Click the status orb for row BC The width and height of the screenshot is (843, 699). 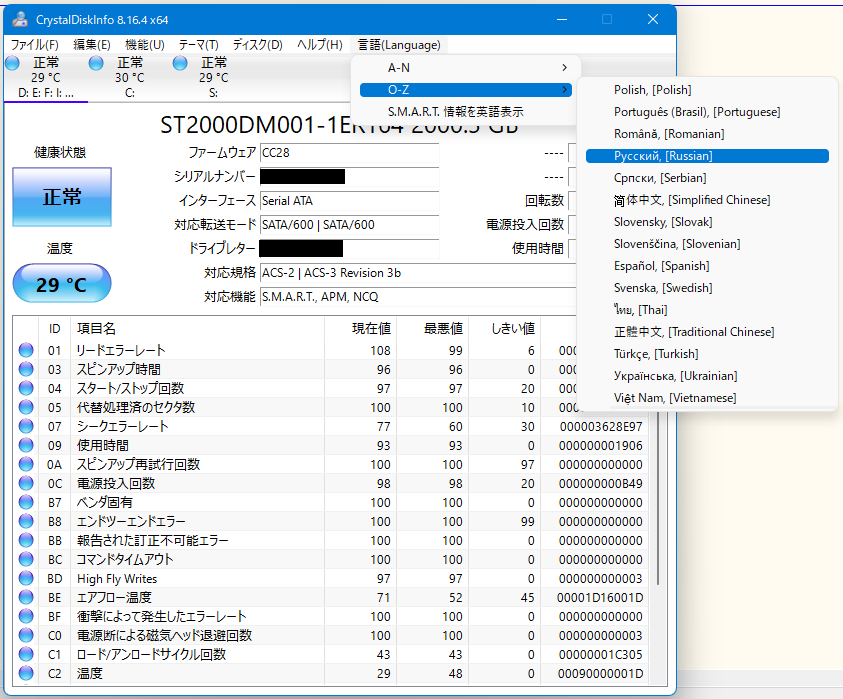[26, 559]
